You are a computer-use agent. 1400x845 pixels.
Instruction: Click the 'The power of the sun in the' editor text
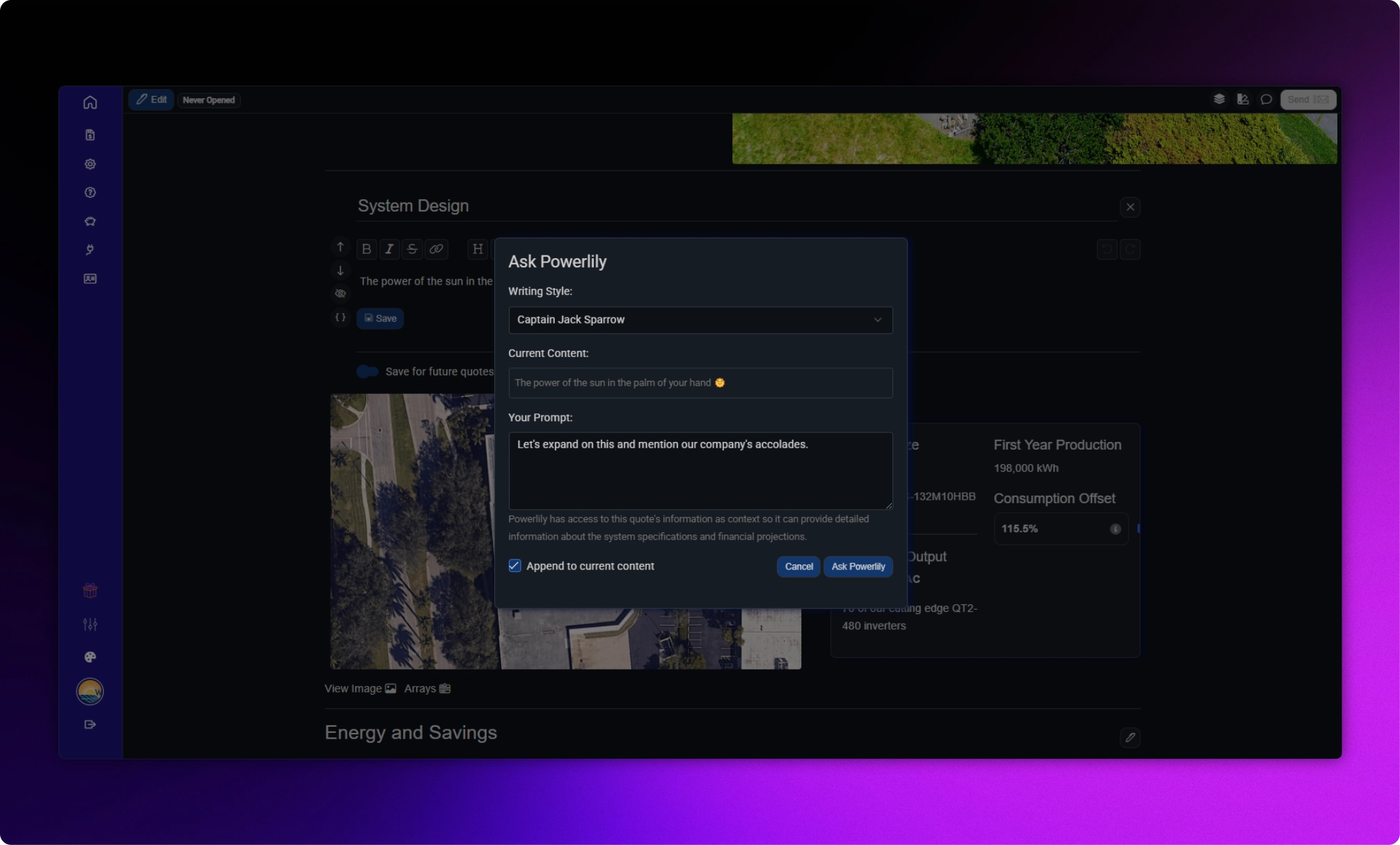click(425, 281)
